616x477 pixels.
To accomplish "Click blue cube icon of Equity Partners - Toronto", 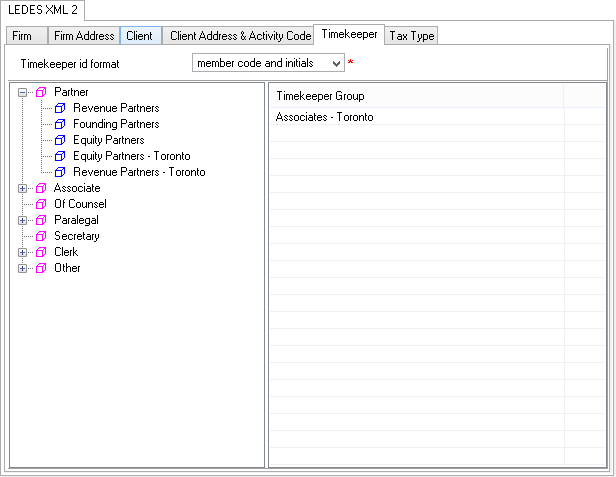I will [60, 156].
